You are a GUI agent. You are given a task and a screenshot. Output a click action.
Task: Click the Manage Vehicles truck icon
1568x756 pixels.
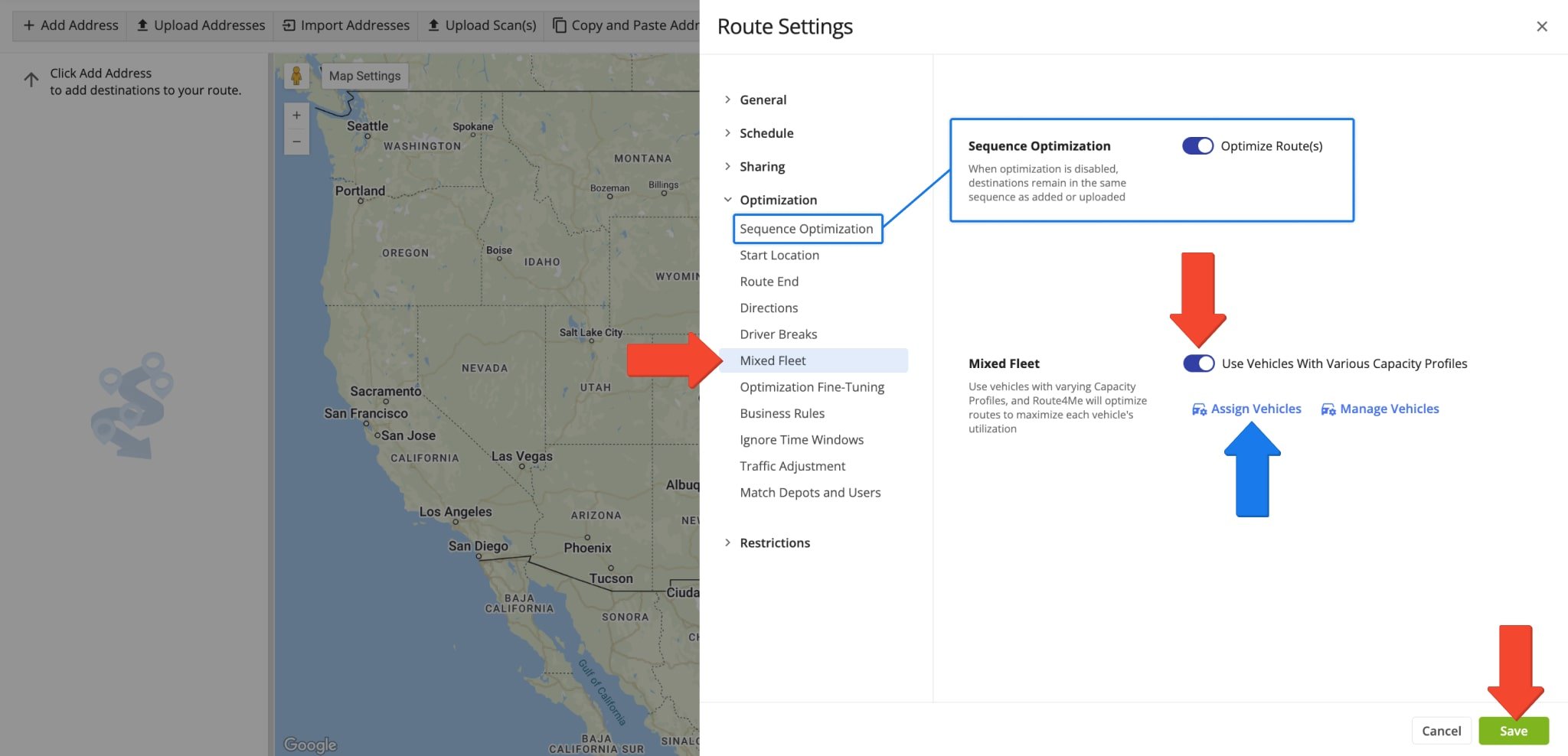(x=1328, y=409)
